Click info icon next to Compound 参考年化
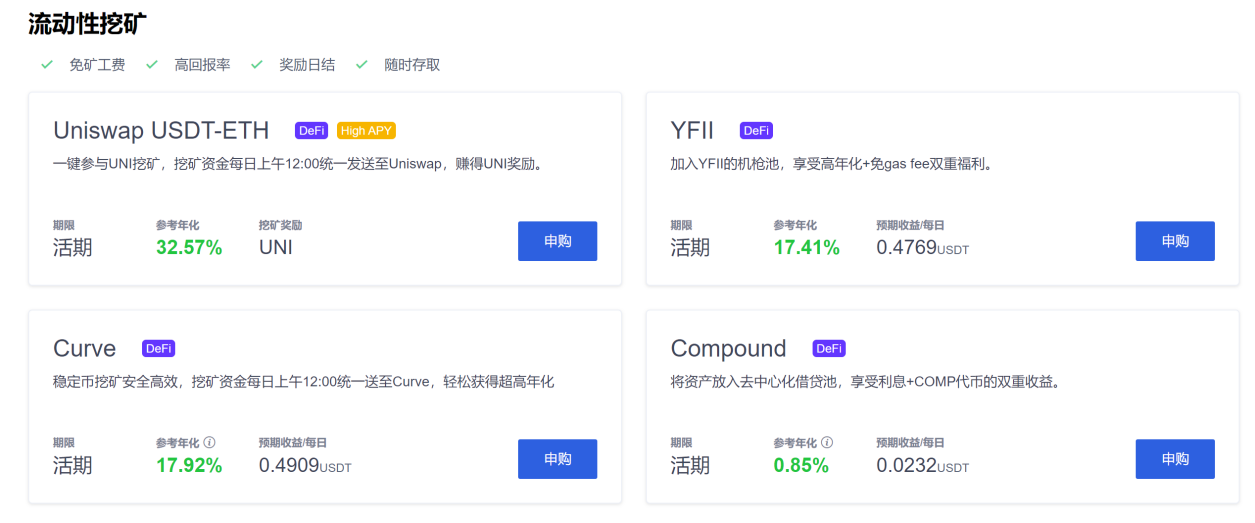 pos(827,442)
